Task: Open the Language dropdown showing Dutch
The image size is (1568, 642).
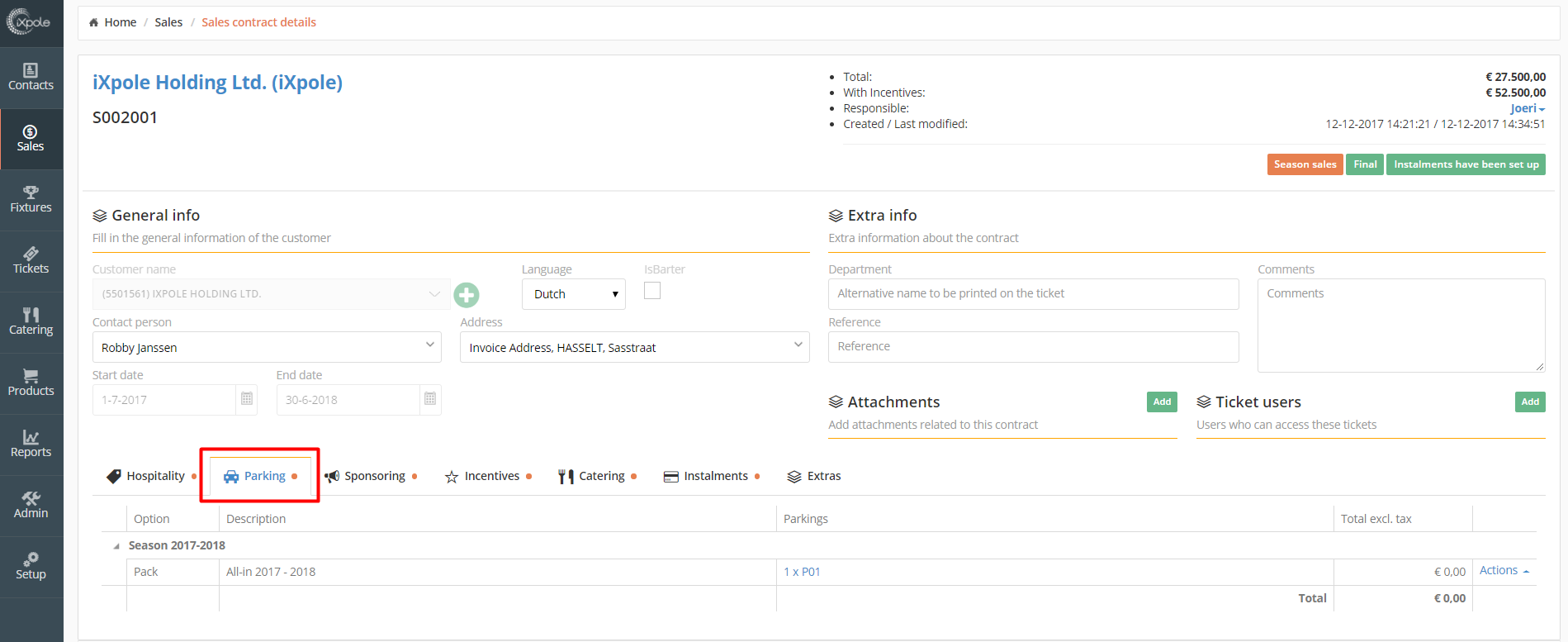Action: click(x=574, y=294)
